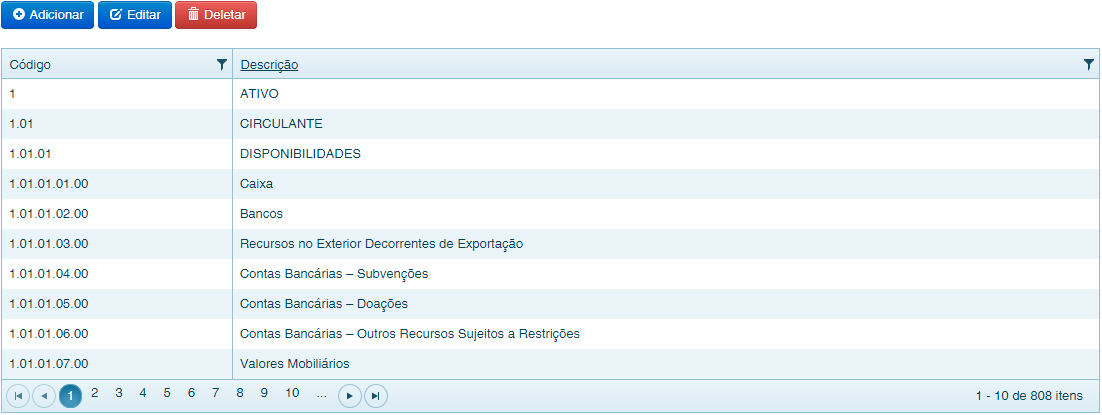Click the Adicionar button

[x=47, y=15]
